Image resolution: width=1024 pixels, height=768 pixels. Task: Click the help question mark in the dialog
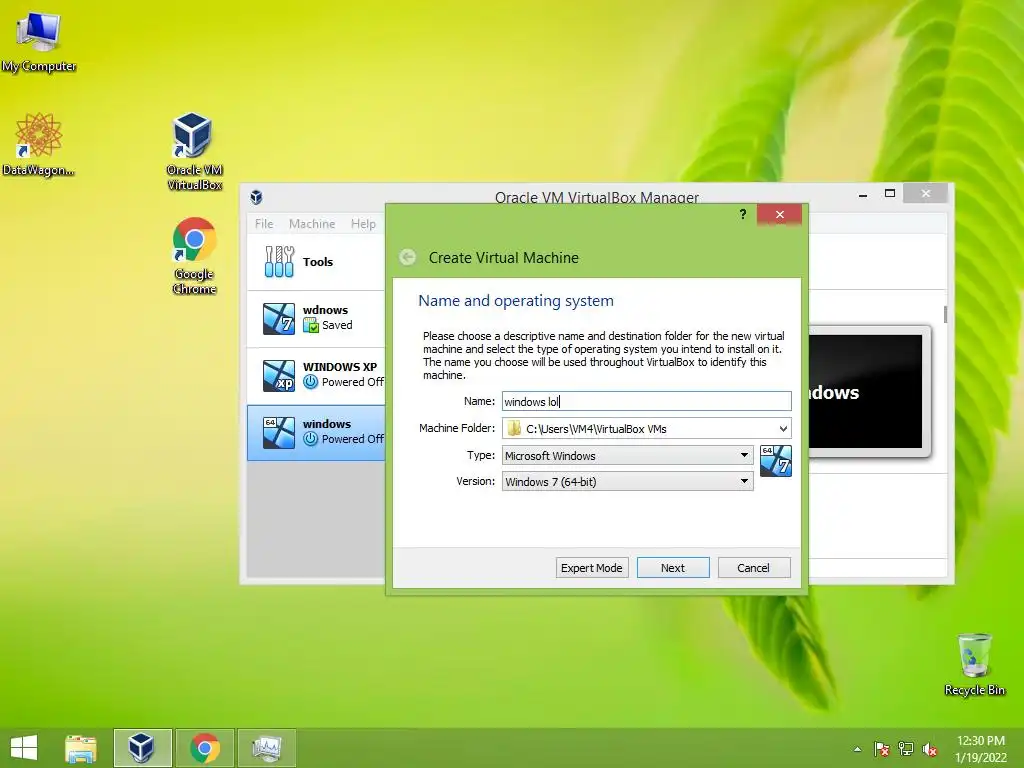point(743,214)
